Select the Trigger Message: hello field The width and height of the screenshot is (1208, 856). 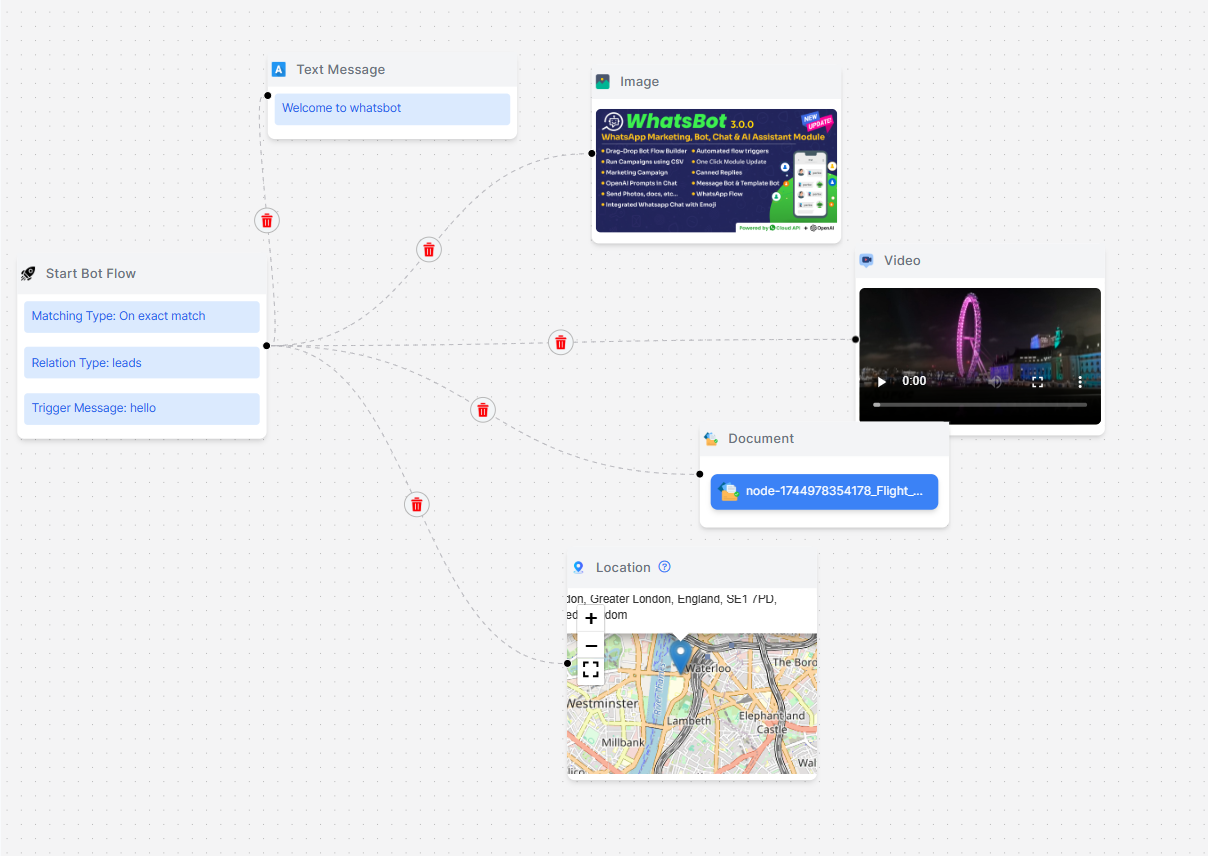click(x=141, y=409)
